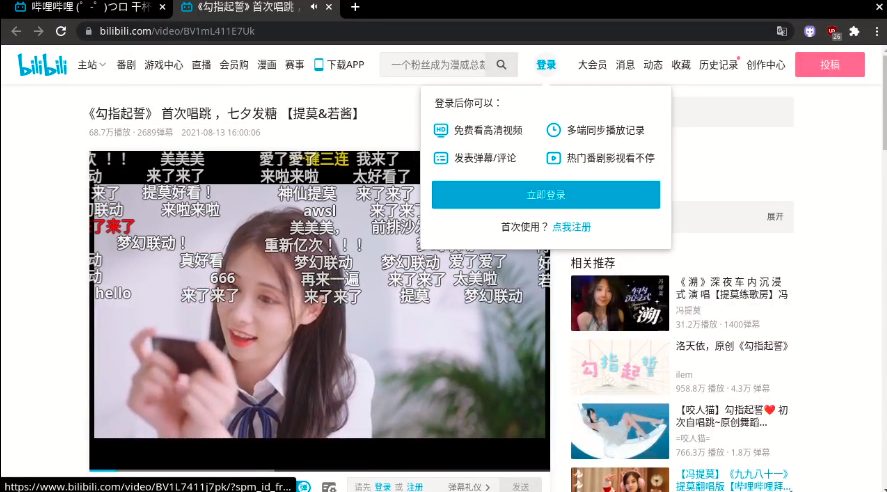Click the browser Extensions puzzle icon
Screen dimensions: 887x492
click(x=854, y=31)
